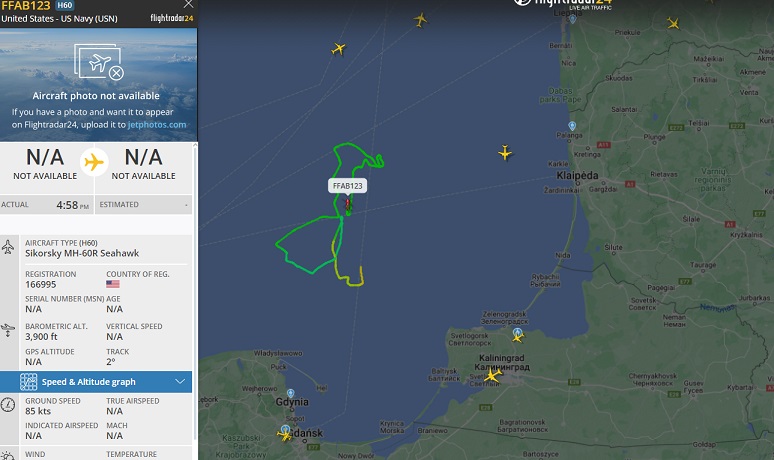Close the FFAB123 flight details panel

[189, 4]
